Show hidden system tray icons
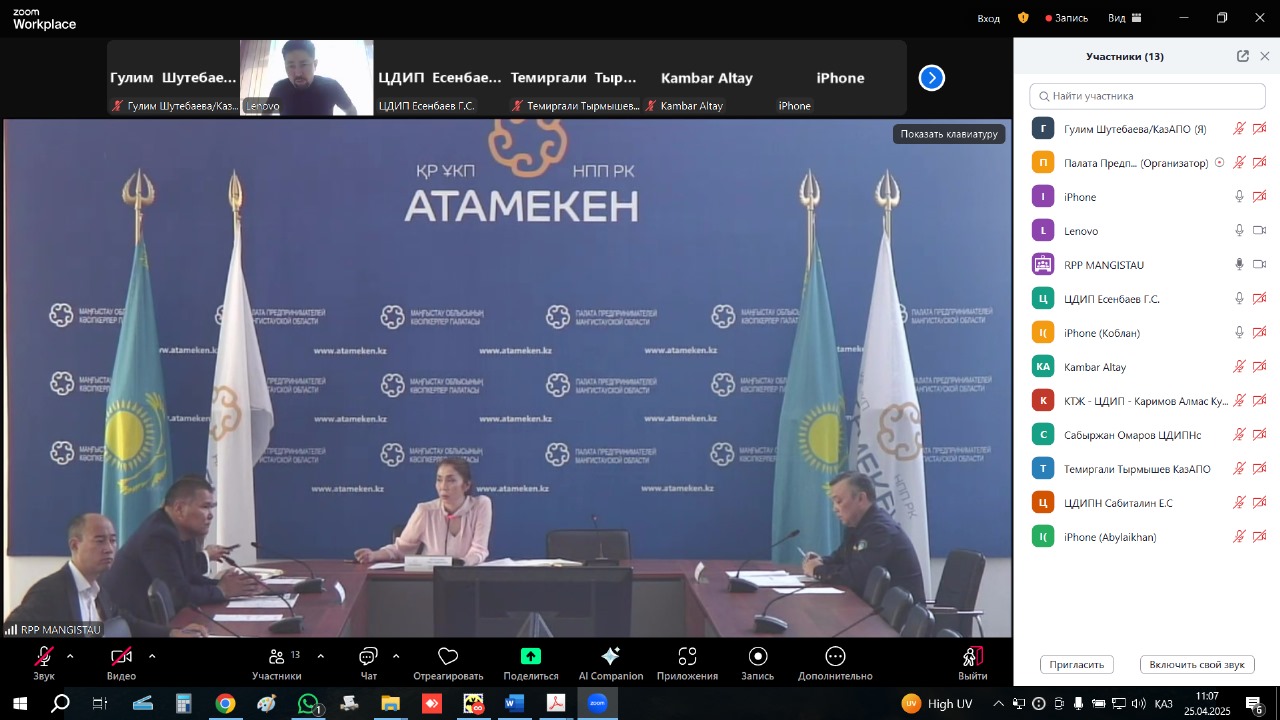Screen dimensions: 1280x720 (x=998, y=704)
